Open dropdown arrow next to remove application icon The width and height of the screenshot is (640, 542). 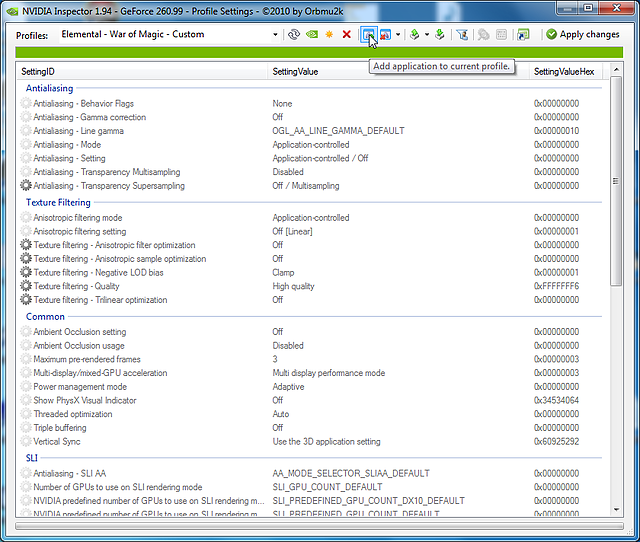[x=398, y=35]
